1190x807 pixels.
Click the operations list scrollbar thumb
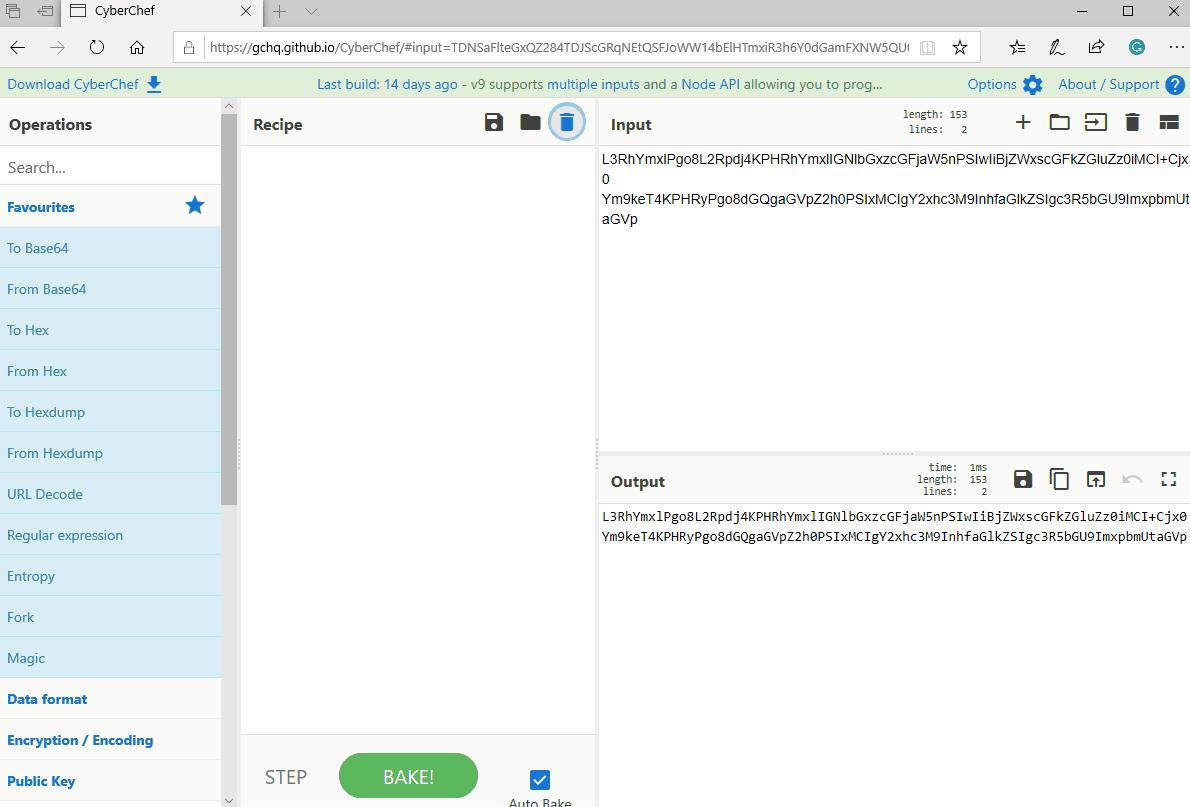tap(229, 309)
